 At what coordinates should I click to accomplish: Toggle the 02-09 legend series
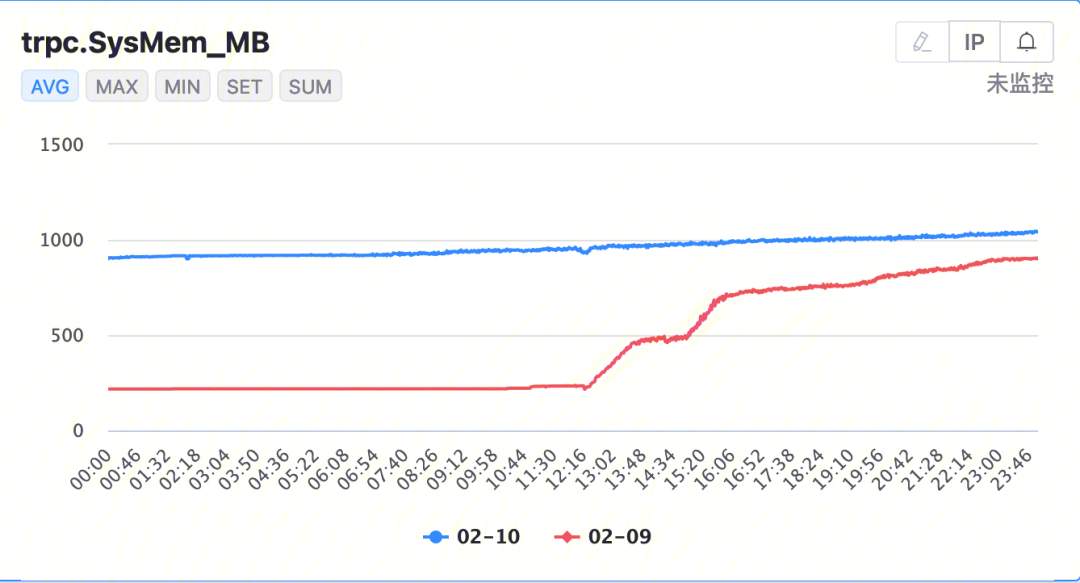603,537
